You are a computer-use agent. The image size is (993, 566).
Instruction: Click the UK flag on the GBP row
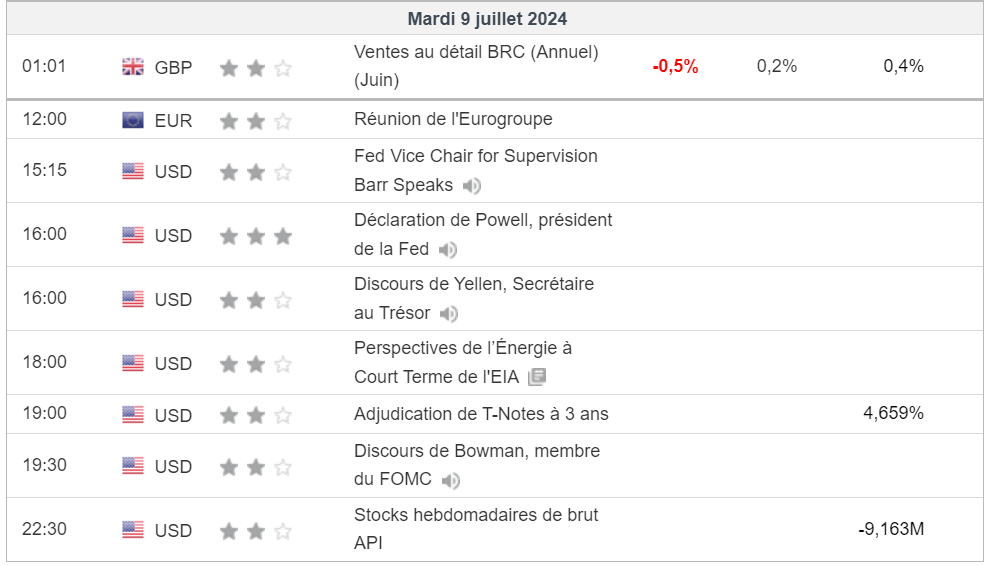[x=133, y=67]
